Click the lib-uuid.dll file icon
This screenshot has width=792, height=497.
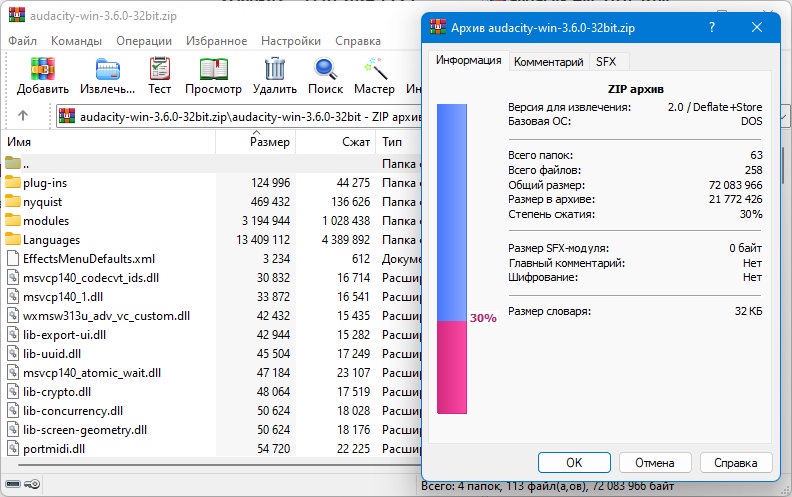(13, 354)
